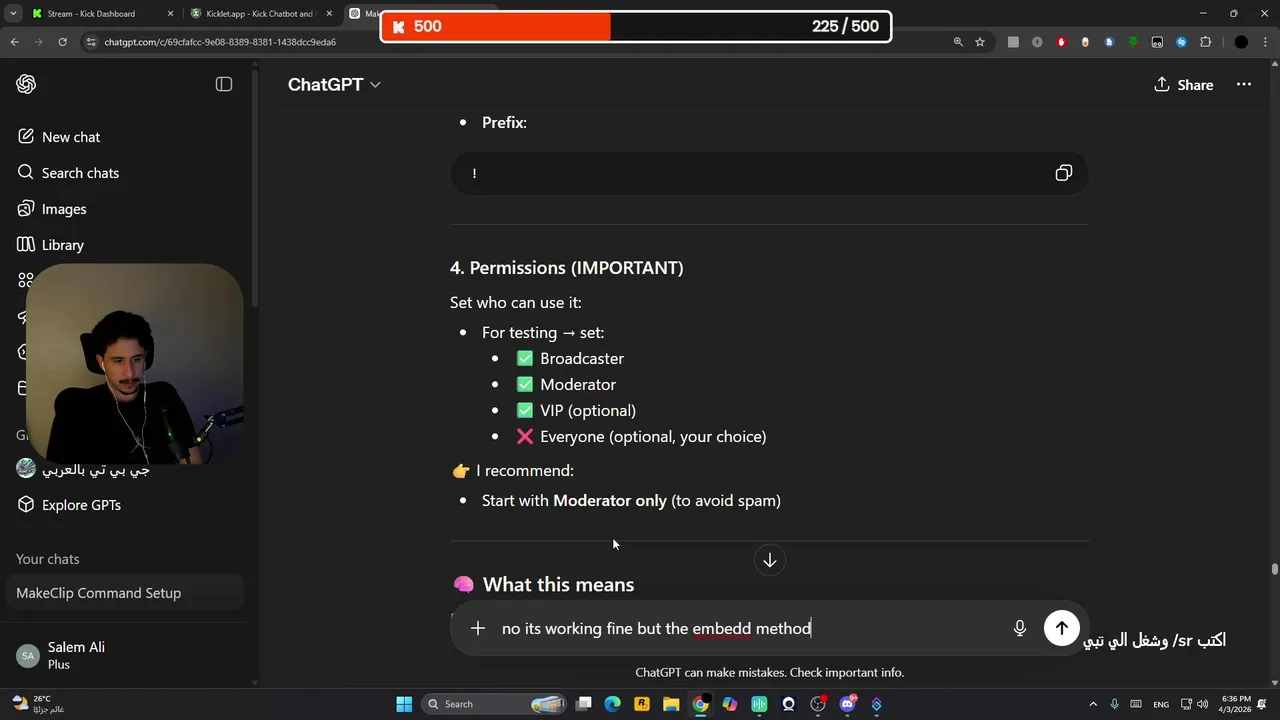
Task: Click the taskbar Search box
Action: coord(495,704)
